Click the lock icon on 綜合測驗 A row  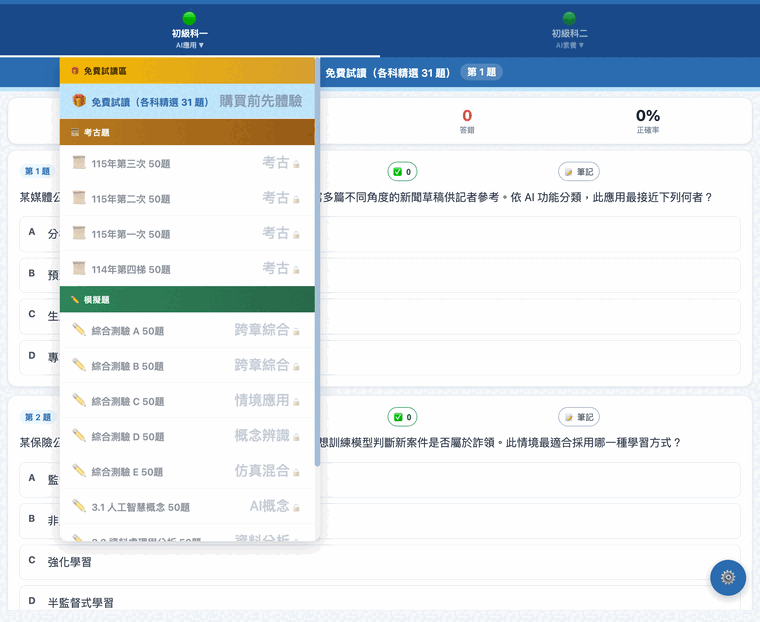pyautogui.click(x=296, y=332)
